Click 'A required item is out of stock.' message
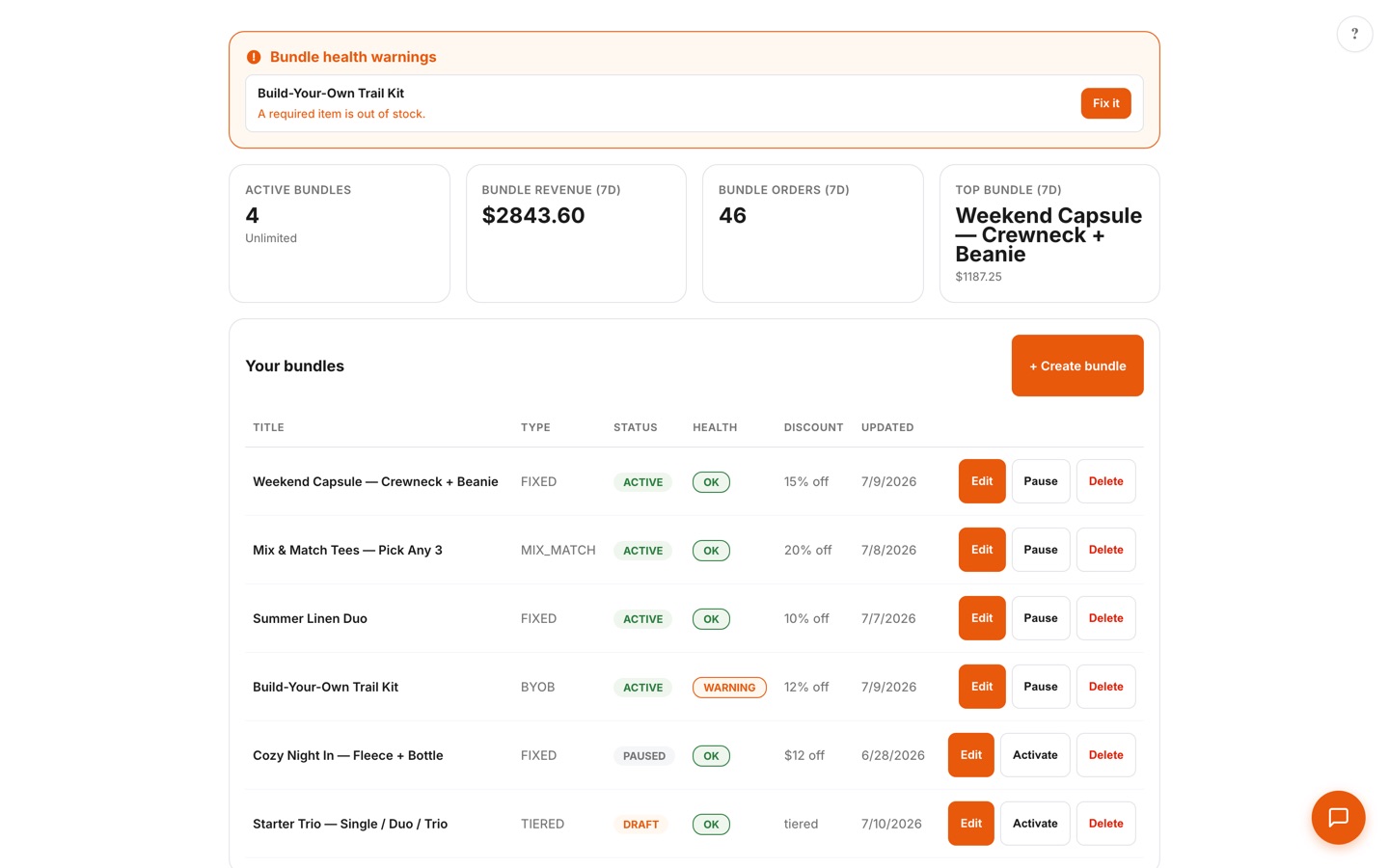1389x868 pixels. [x=341, y=114]
